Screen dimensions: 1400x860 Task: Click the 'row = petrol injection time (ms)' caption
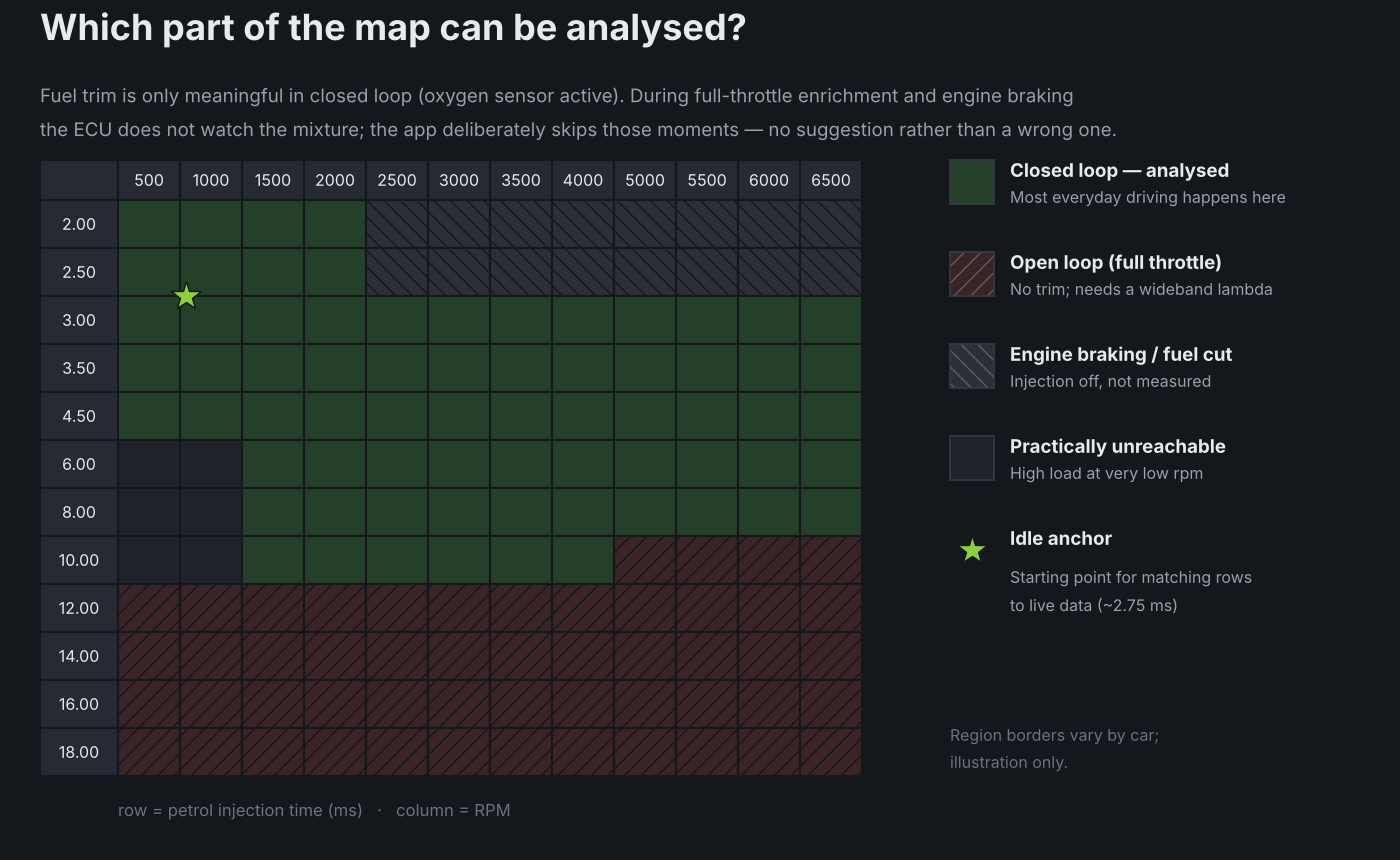point(240,810)
